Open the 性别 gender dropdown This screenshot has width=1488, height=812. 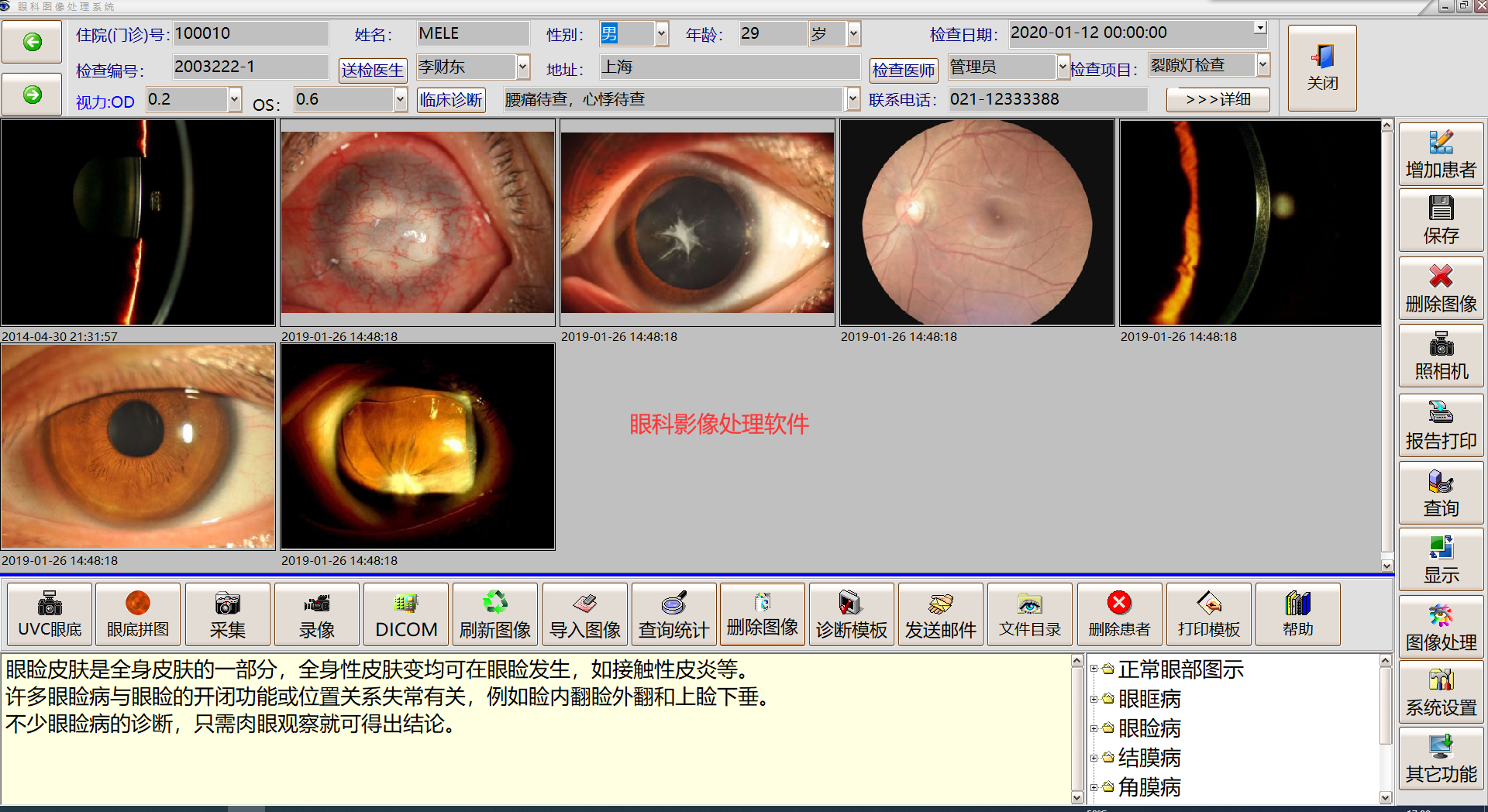click(x=661, y=33)
